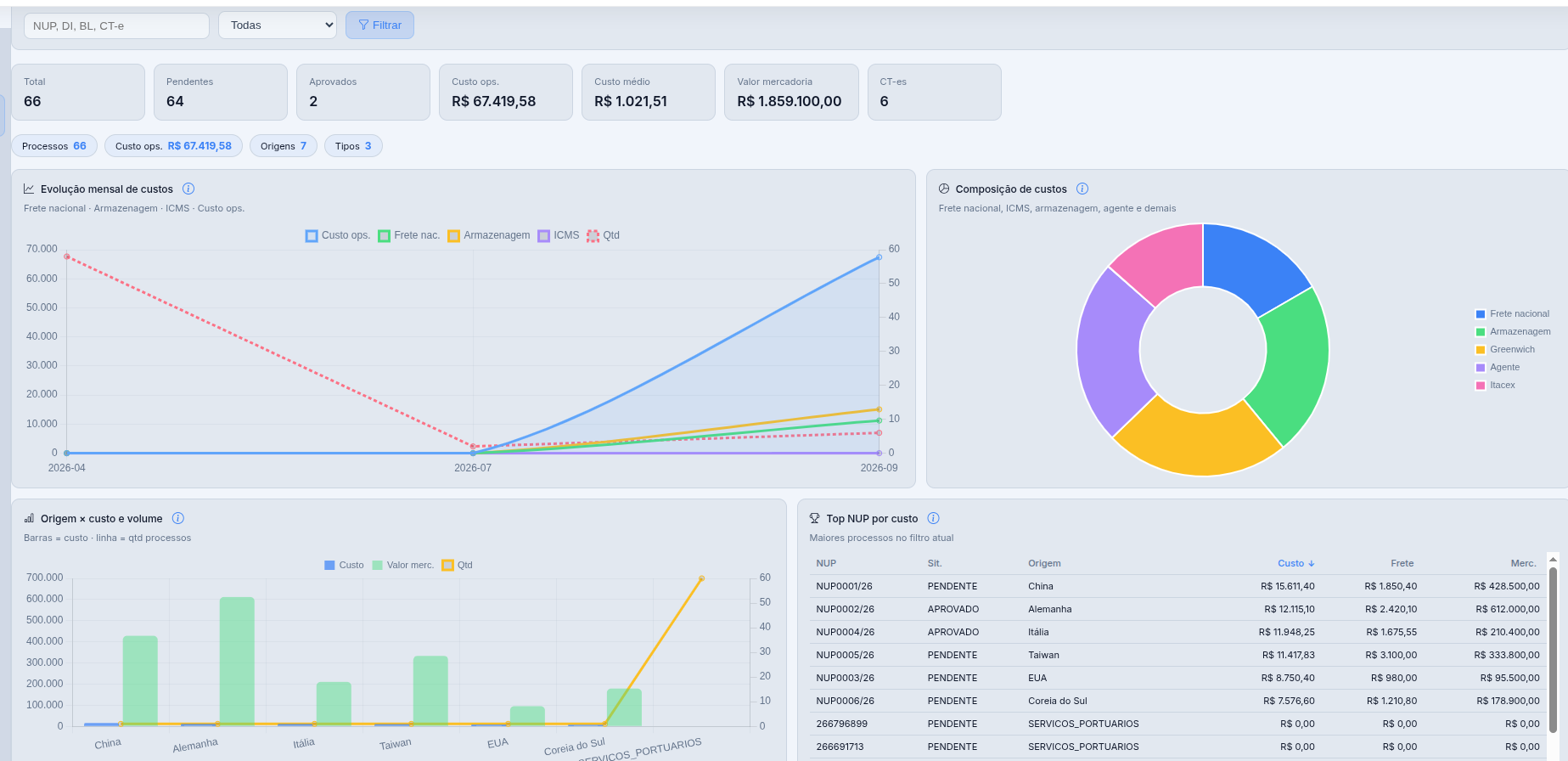Click the Merc. column header

click(x=1524, y=563)
